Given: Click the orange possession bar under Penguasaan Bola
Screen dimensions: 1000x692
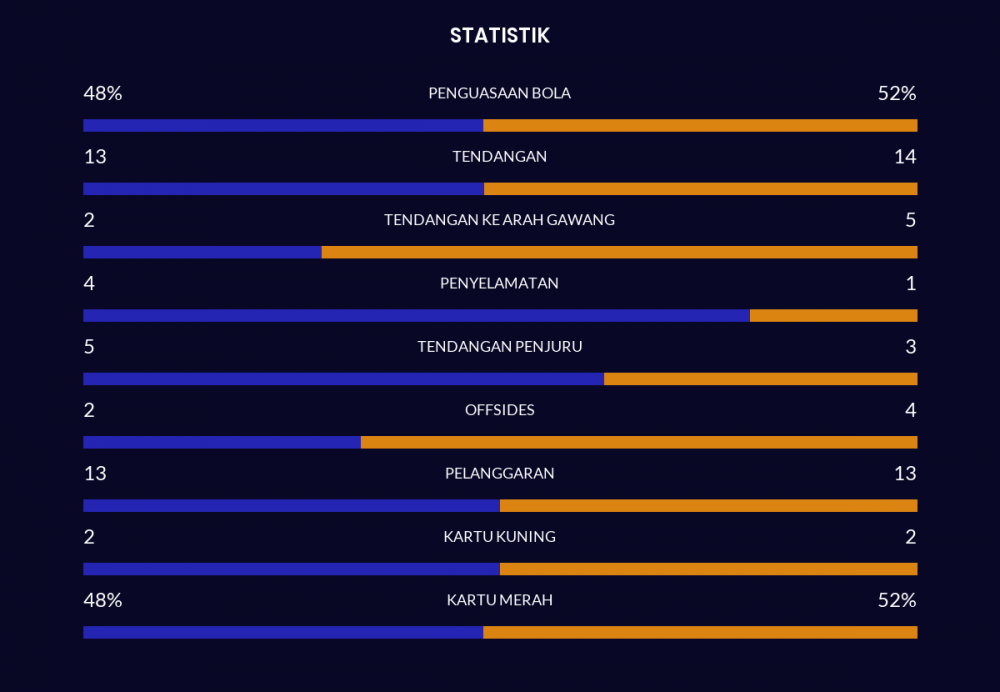Looking at the screenshot, I should [700, 125].
